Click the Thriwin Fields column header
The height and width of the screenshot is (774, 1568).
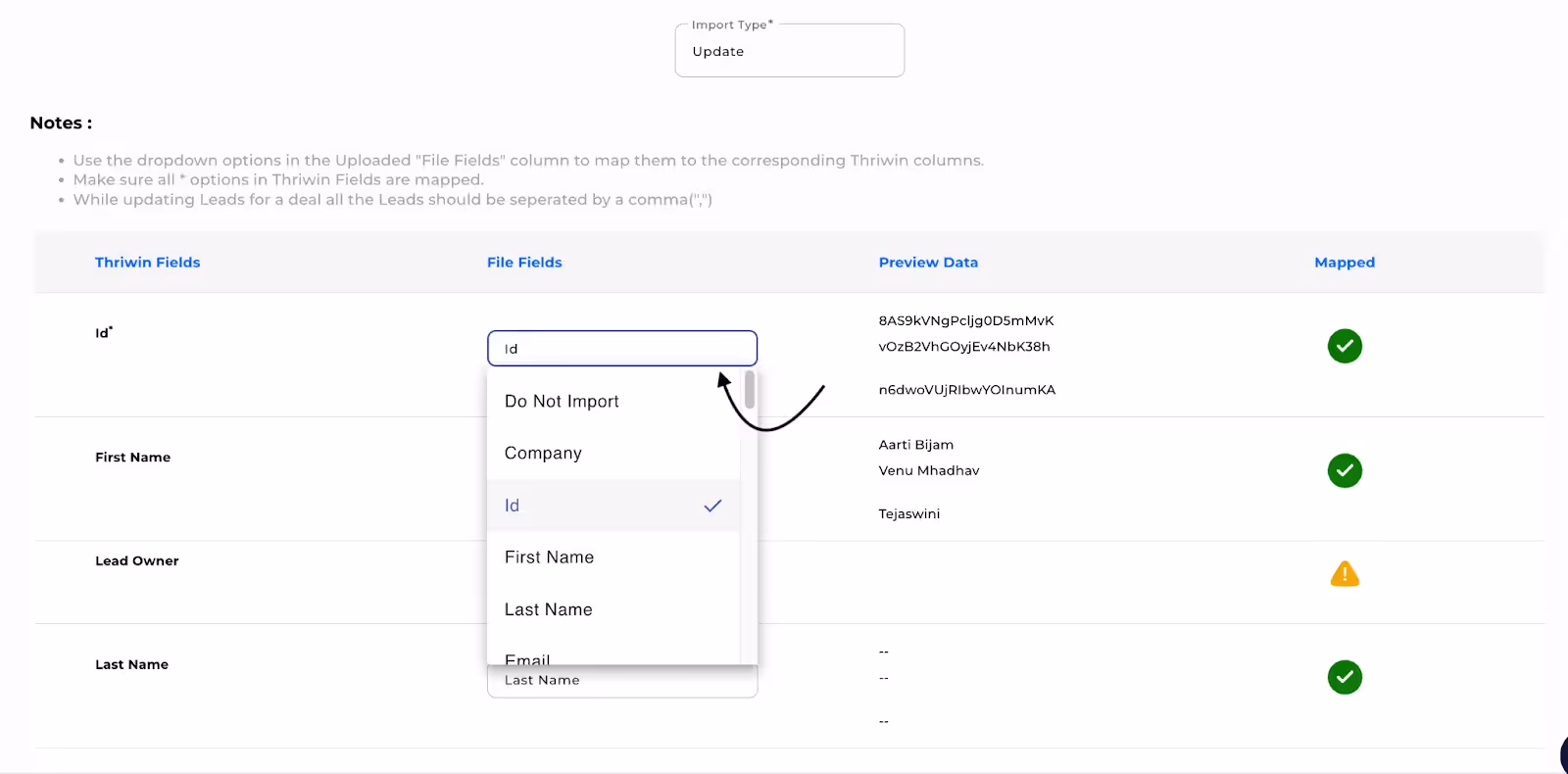[148, 263]
